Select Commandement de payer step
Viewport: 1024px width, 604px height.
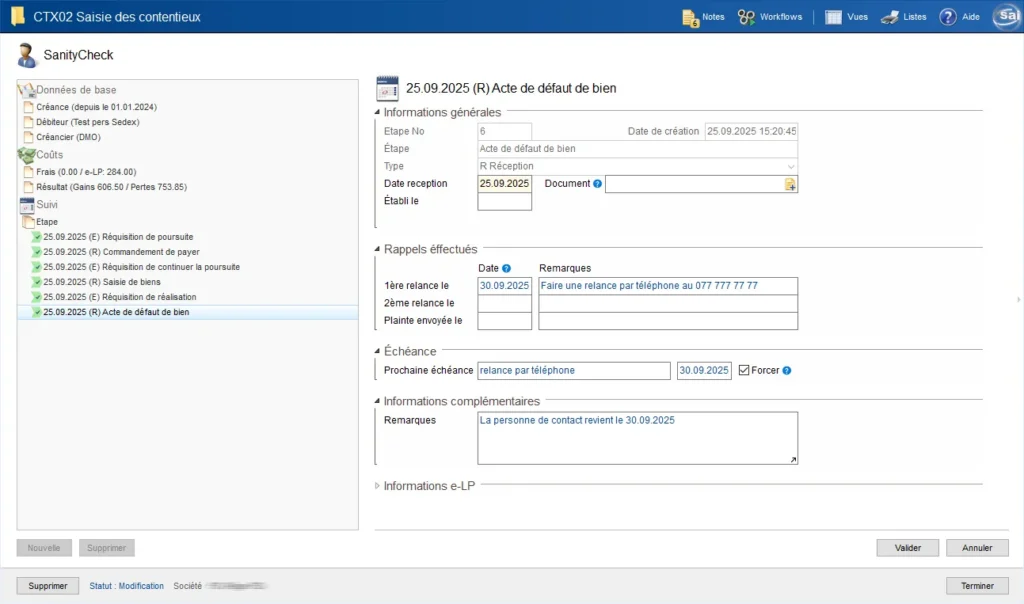(121, 252)
